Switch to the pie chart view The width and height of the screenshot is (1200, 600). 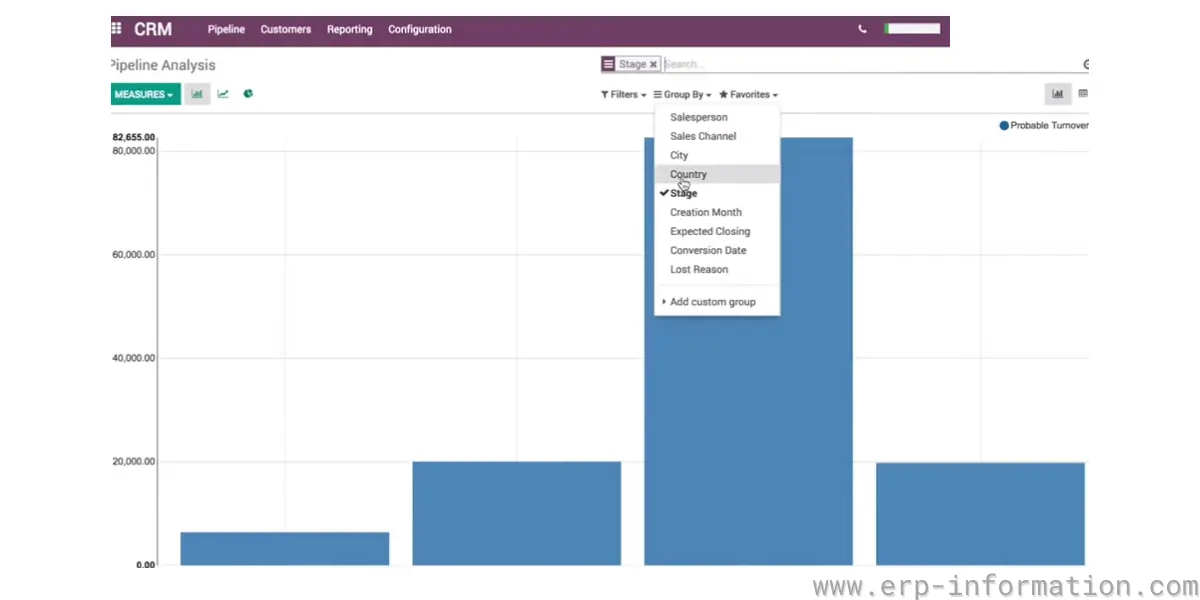tap(247, 93)
